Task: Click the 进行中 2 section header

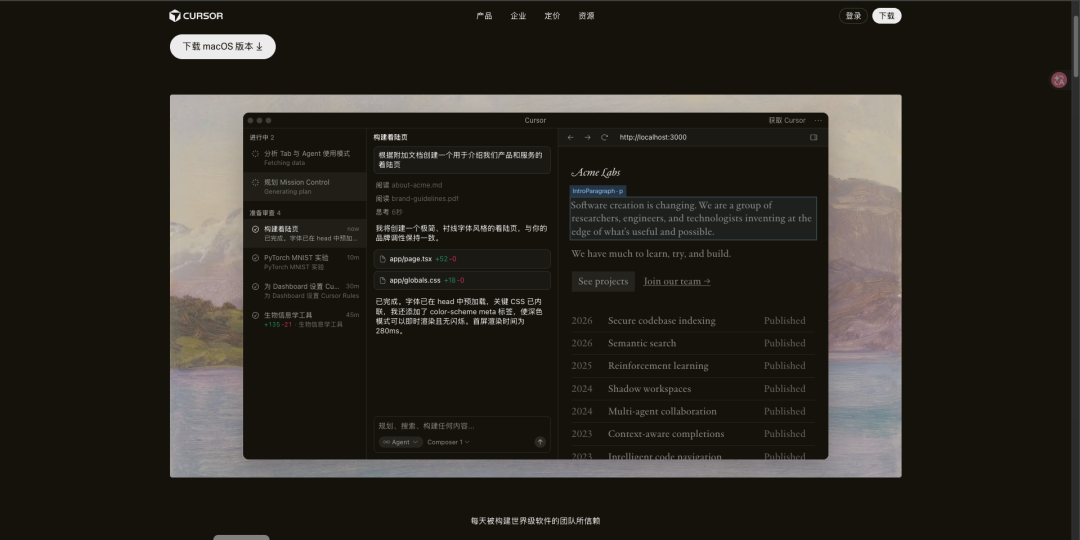Action: tap(262, 137)
